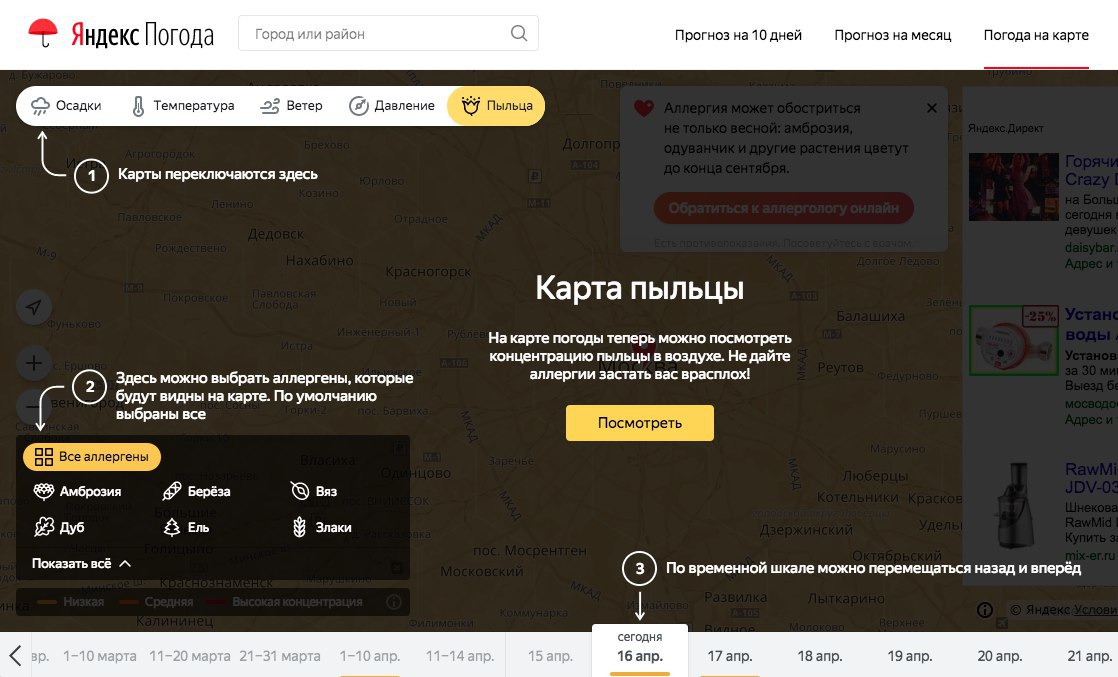Viewport: 1118px width, 677px height.
Task: Go back on the timeline with left arrow
Action: pos(15,655)
